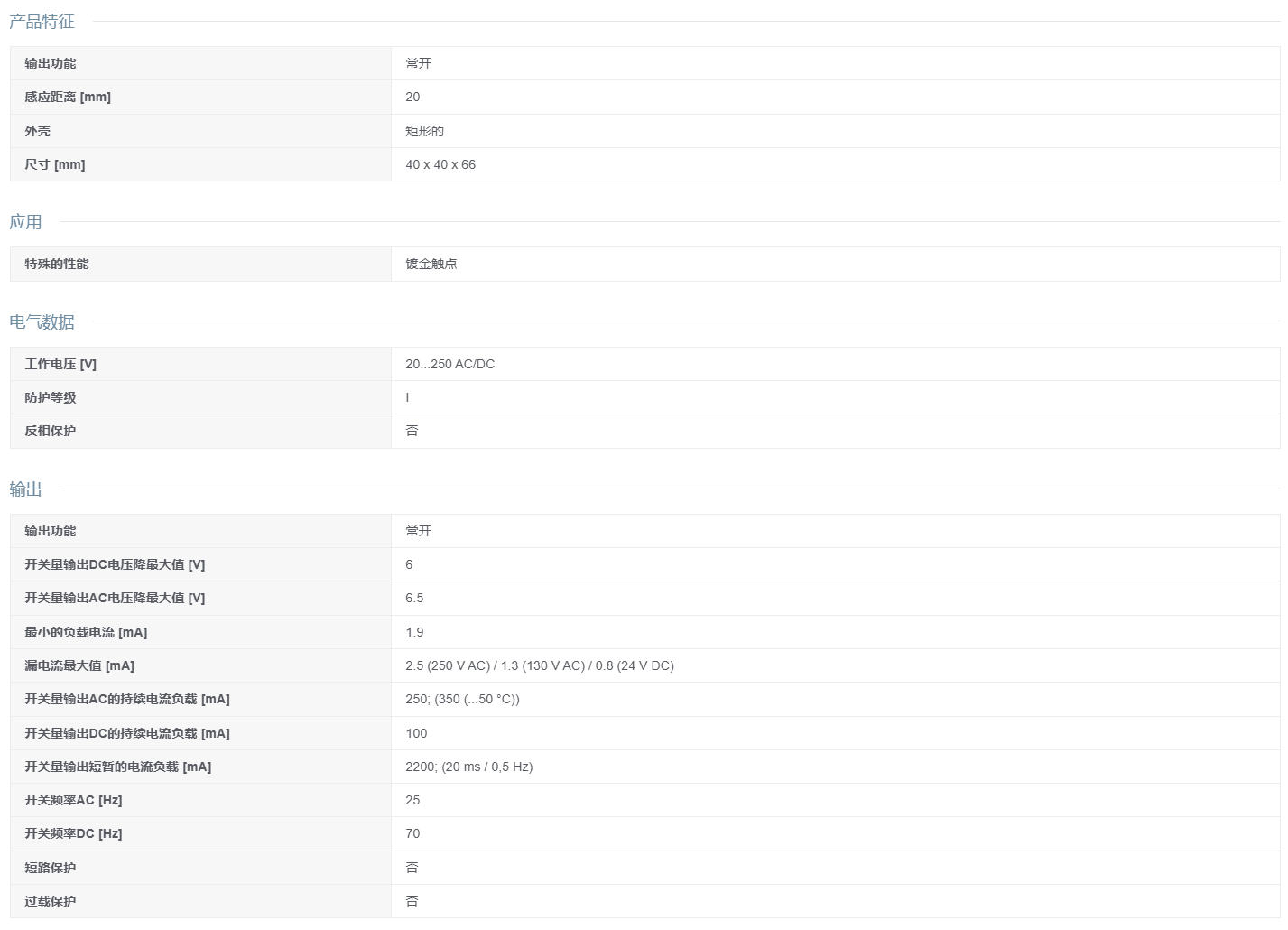The image size is (1288, 930).
Task: Click the 20...250 AC/DC voltage value
Action: point(450,364)
